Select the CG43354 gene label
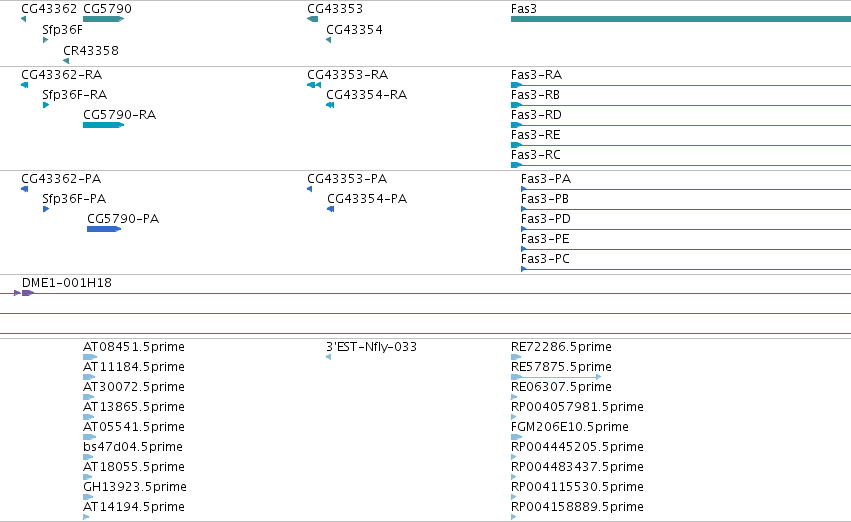 click(354, 30)
